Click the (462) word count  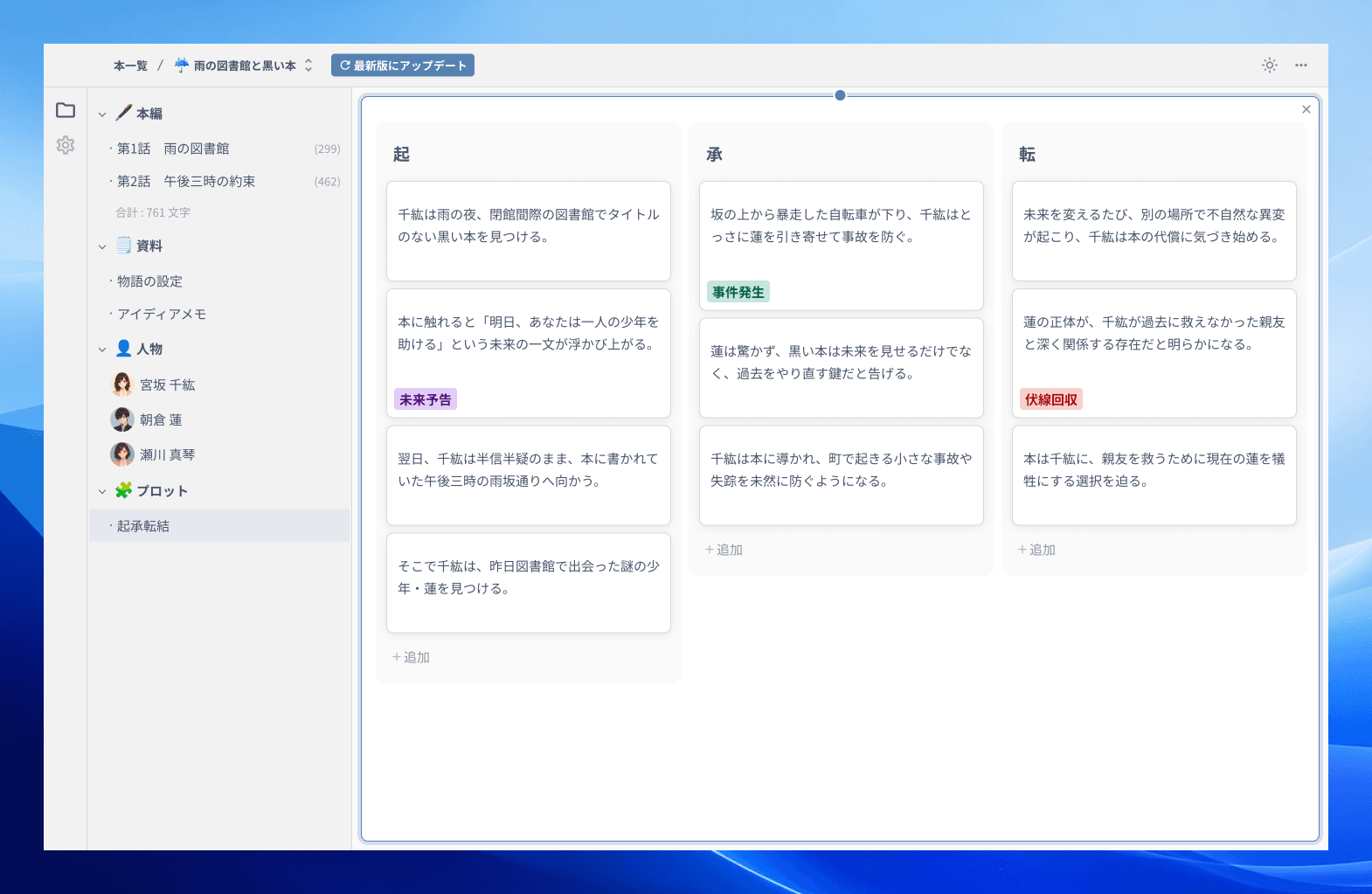click(328, 182)
